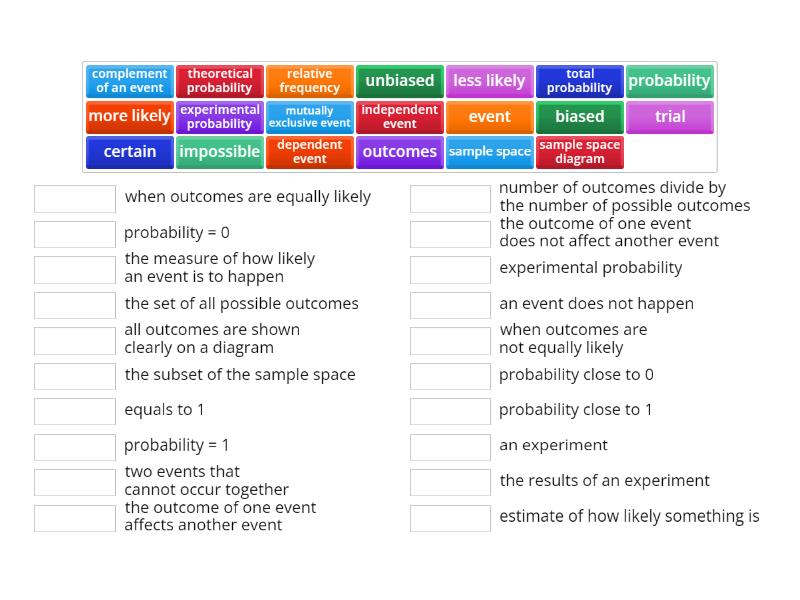Choose the 'sample space diagram' tile

pyautogui.click(x=580, y=152)
